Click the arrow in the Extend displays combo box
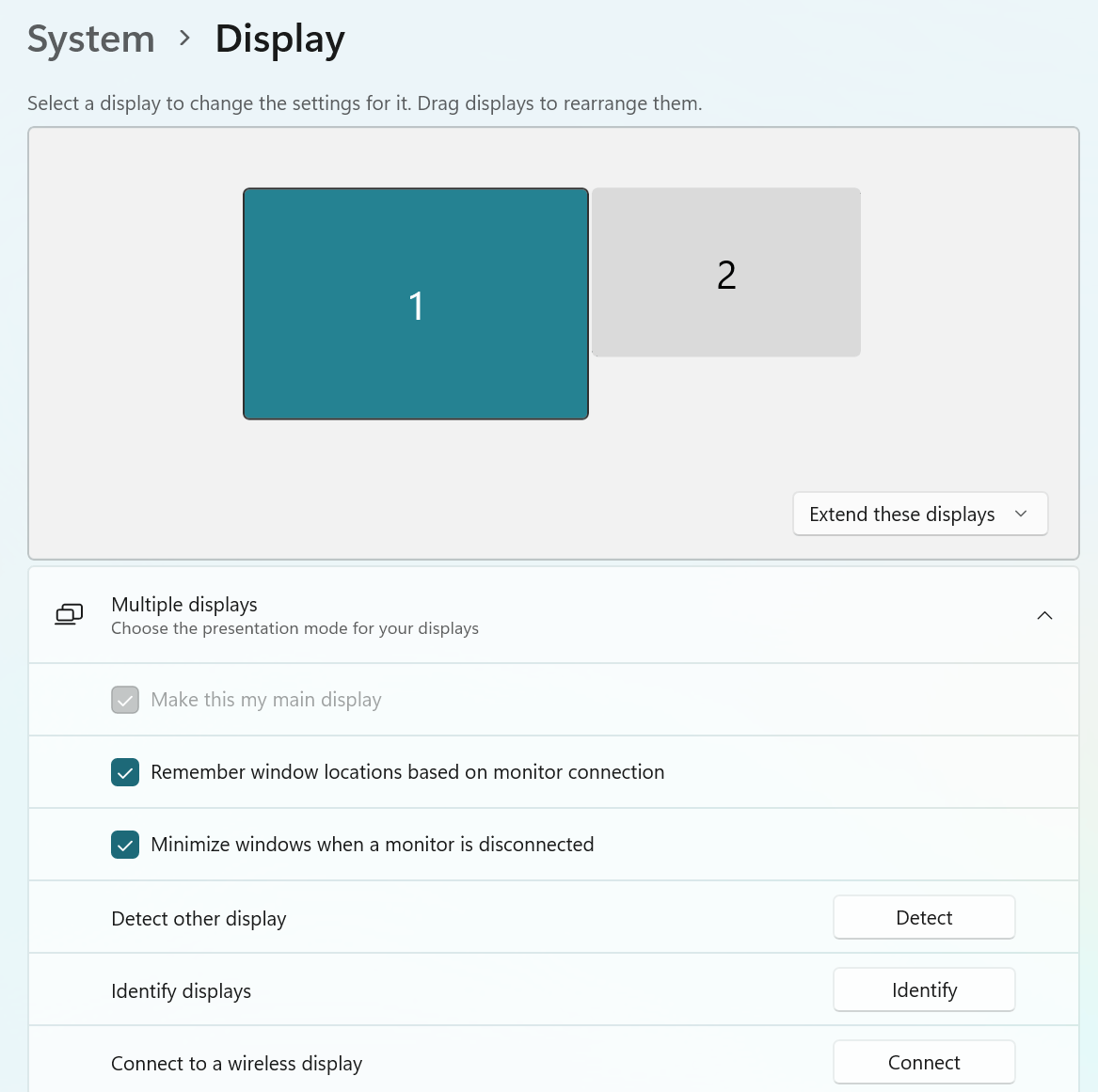Viewport: 1098px width, 1092px height. tap(1021, 514)
